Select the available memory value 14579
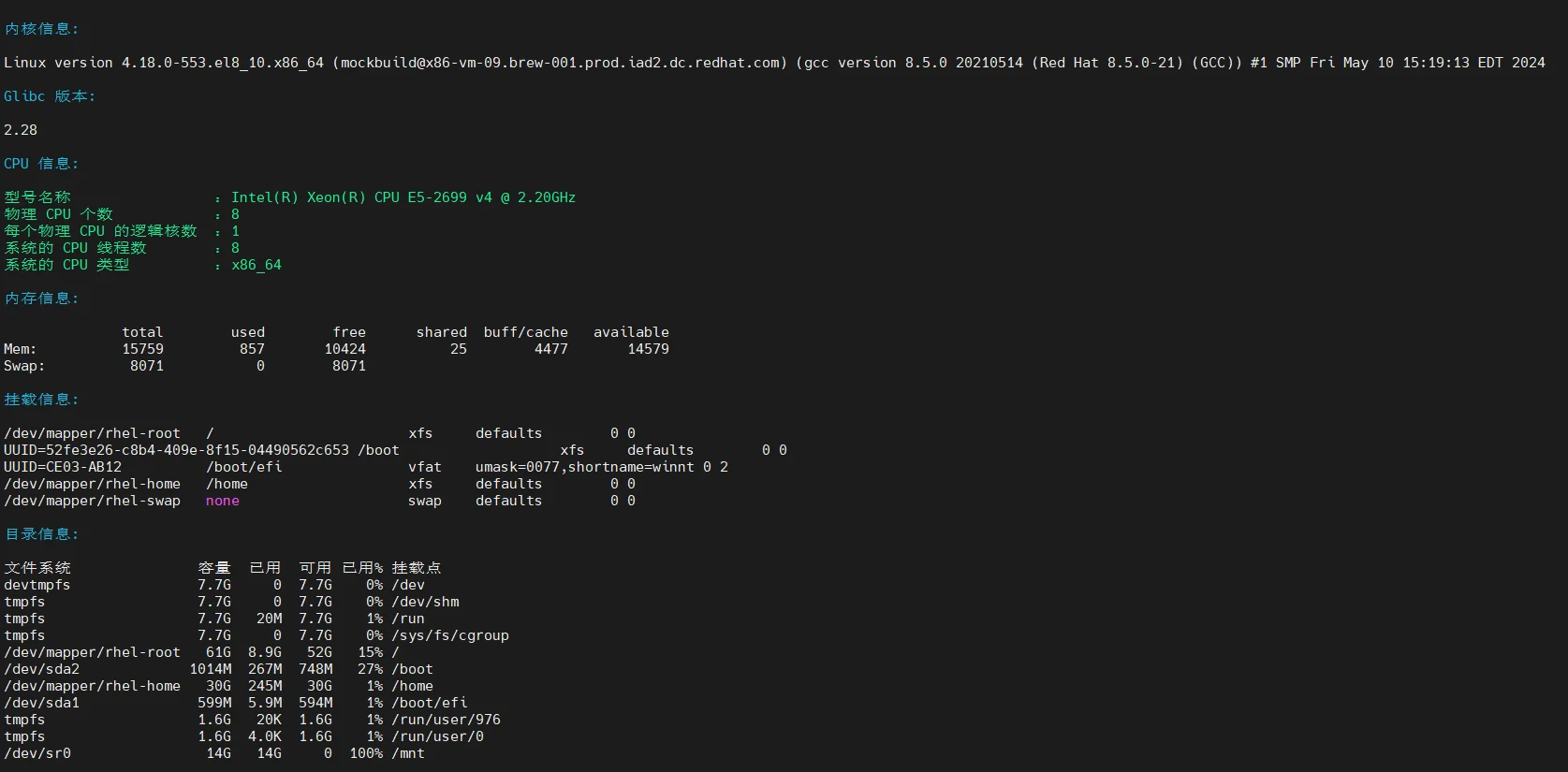Viewport: 1568px width, 772px height. (648, 349)
